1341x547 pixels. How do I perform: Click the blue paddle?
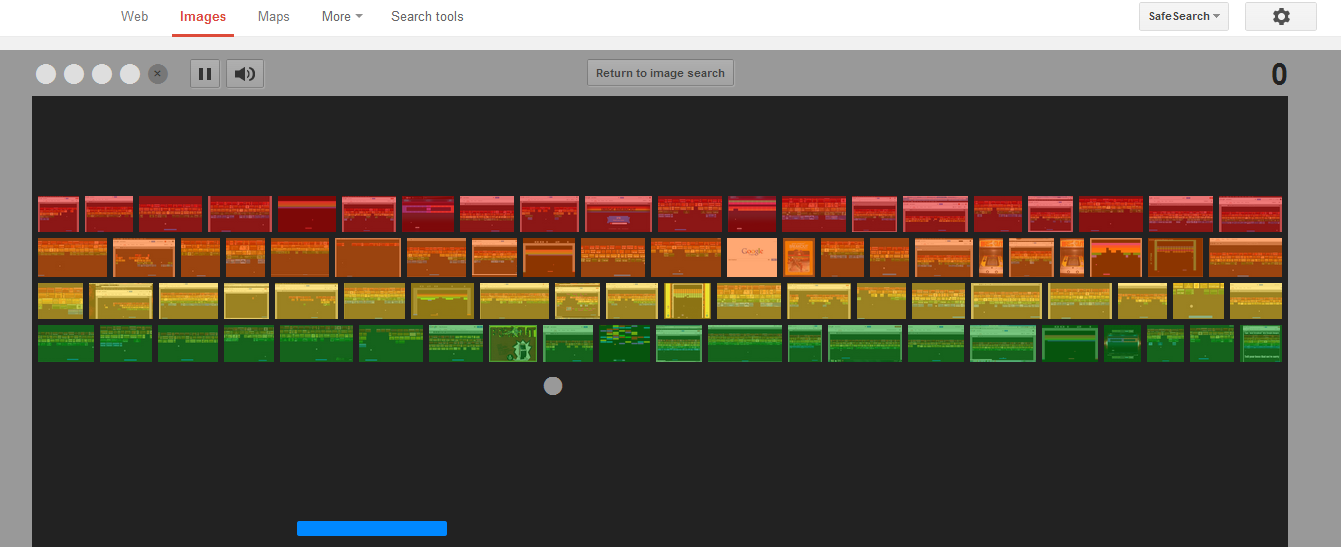(x=372, y=528)
